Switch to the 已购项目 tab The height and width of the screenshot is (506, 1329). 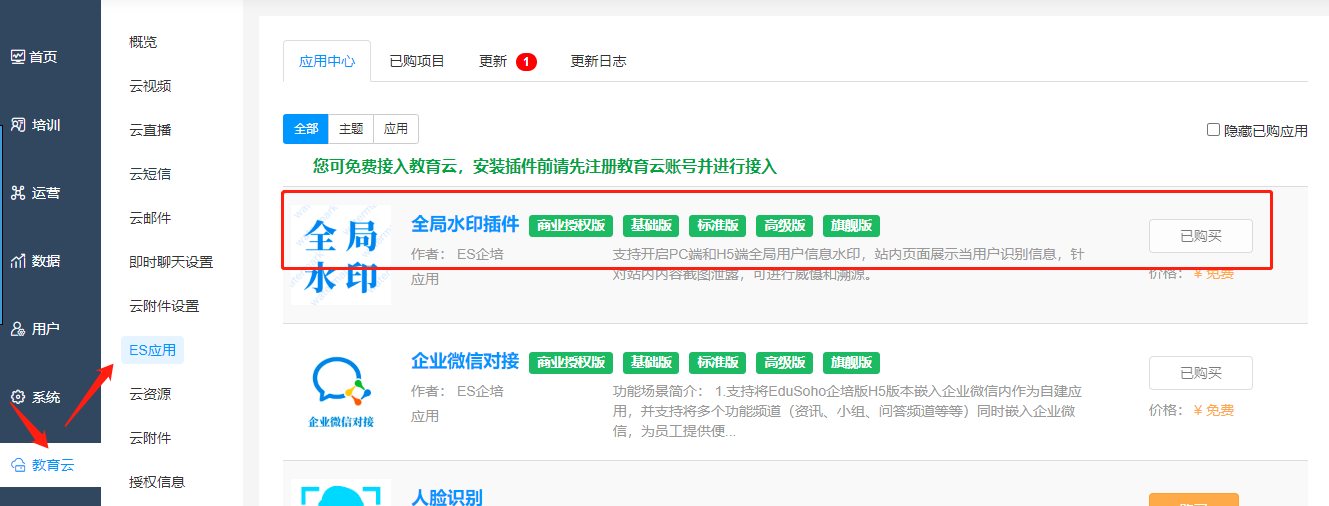point(416,61)
